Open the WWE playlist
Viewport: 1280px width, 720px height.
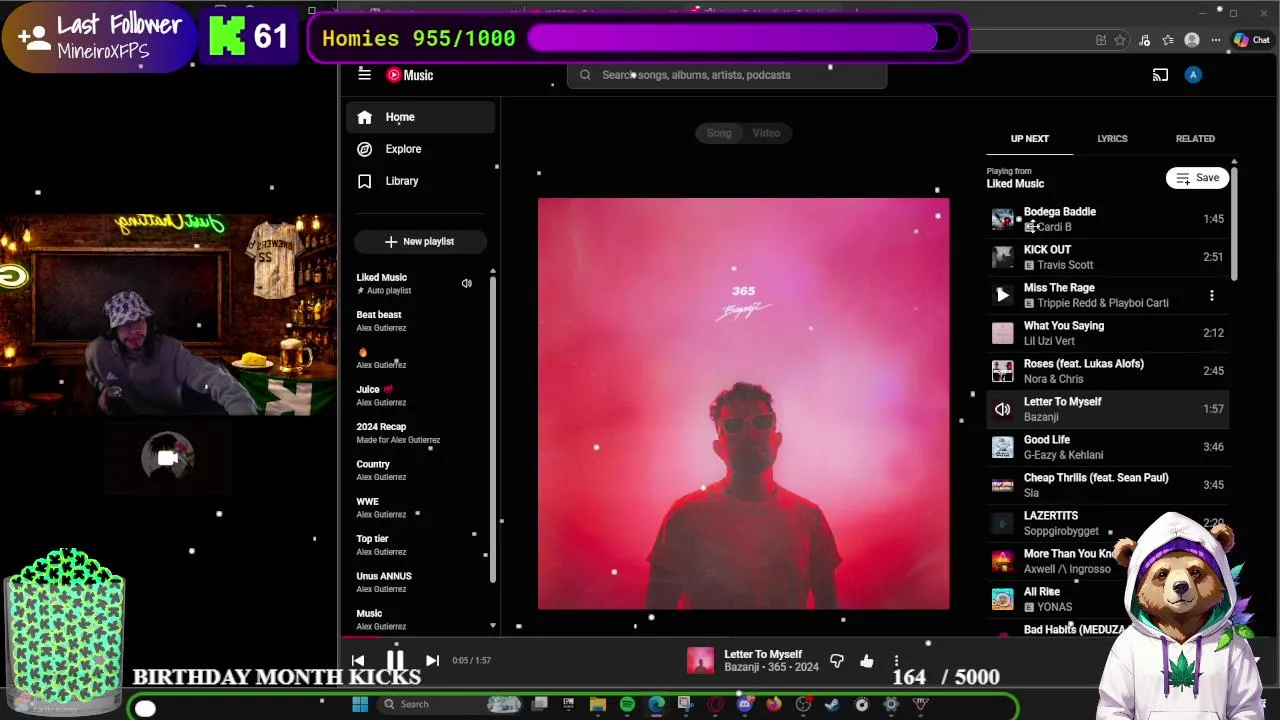pyautogui.click(x=419, y=508)
